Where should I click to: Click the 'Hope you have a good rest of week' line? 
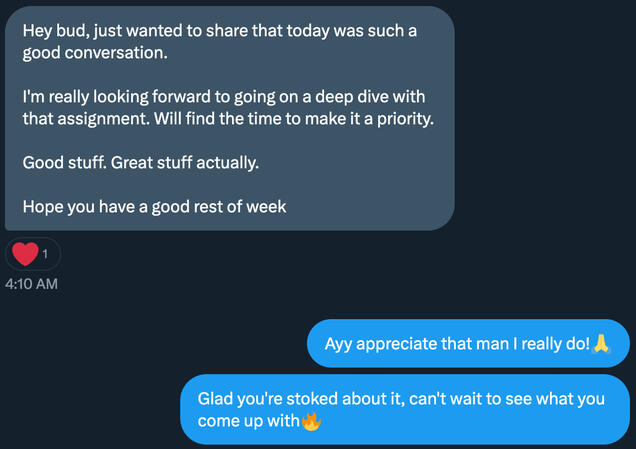tap(155, 207)
